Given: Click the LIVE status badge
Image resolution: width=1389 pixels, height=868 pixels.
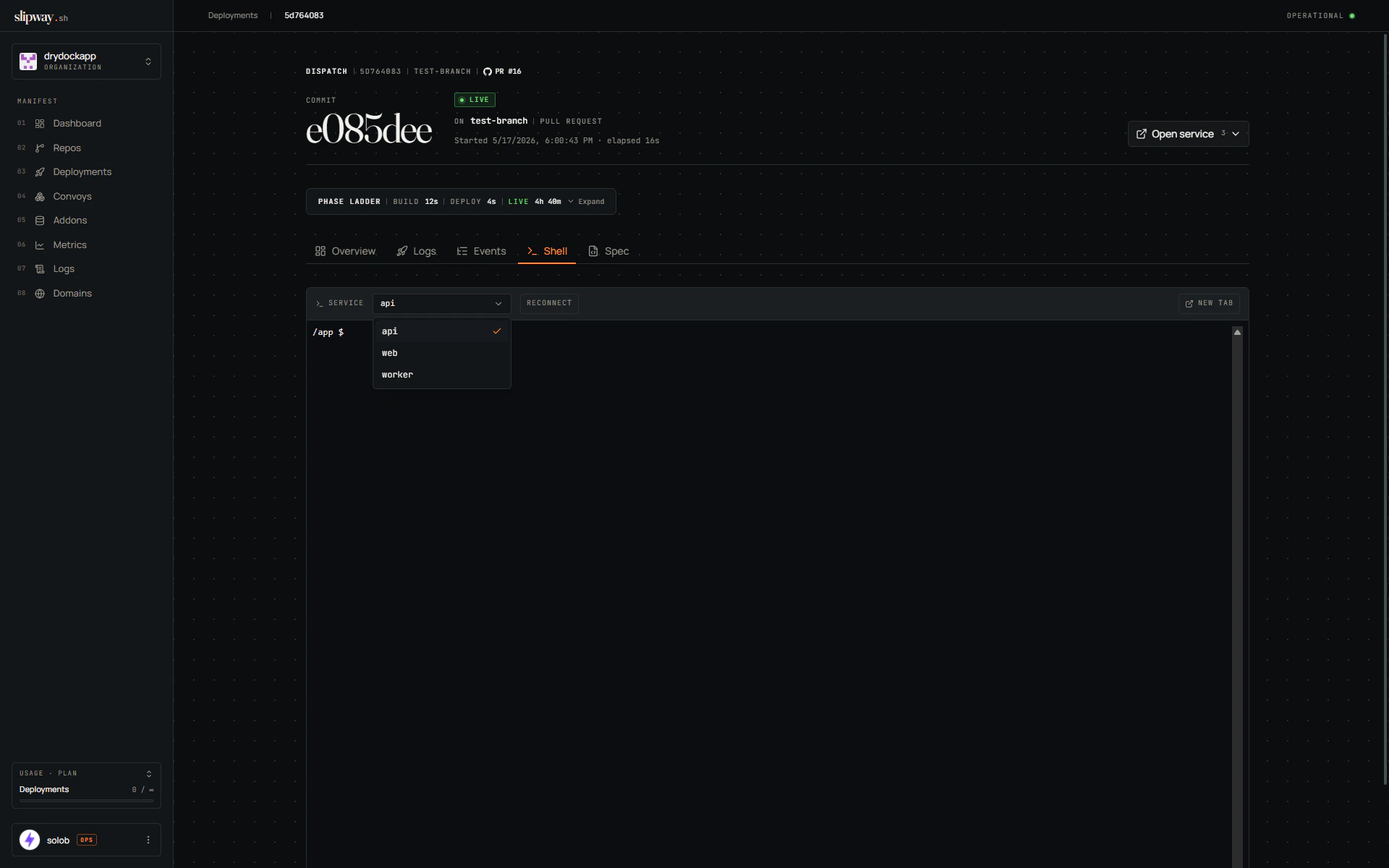Looking at the screenshot, I should pyautogui.click(x=475, y=100).
